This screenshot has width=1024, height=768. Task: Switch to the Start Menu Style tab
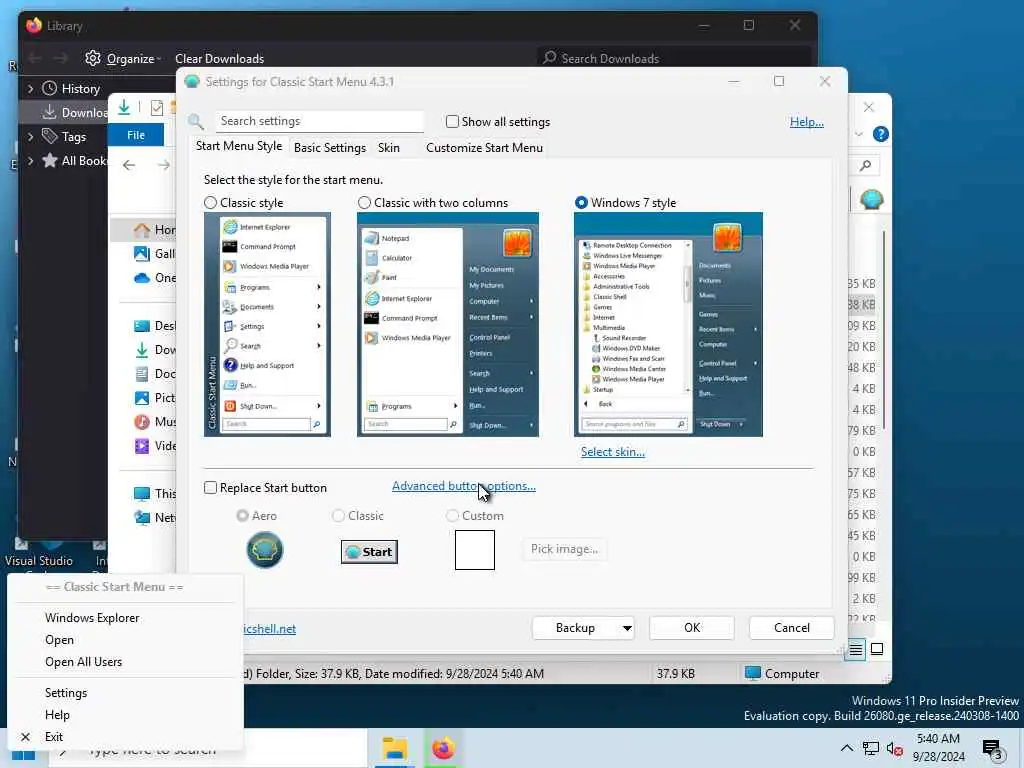coord(239,146)
